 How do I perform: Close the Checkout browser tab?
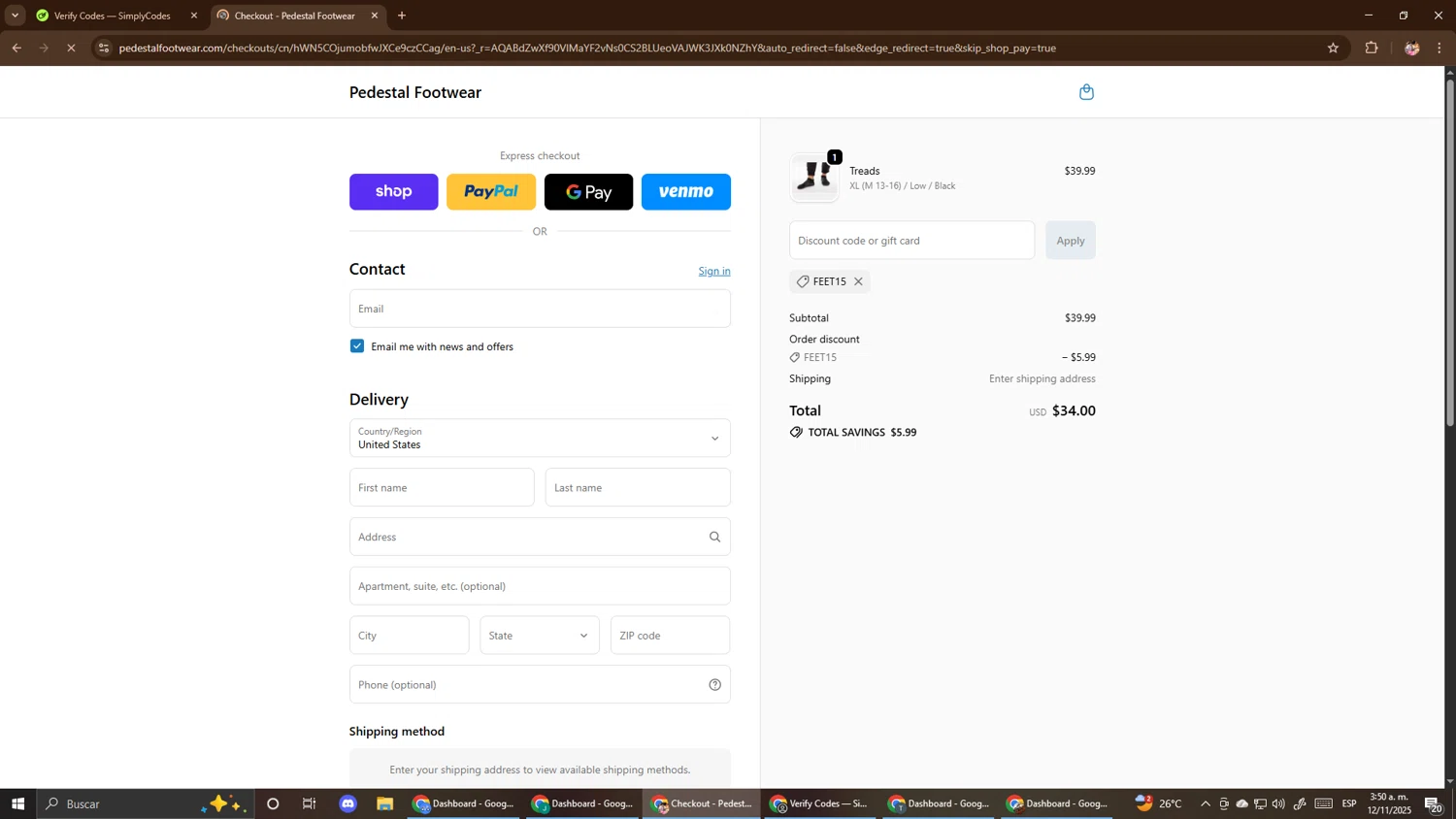coord(375,16)
